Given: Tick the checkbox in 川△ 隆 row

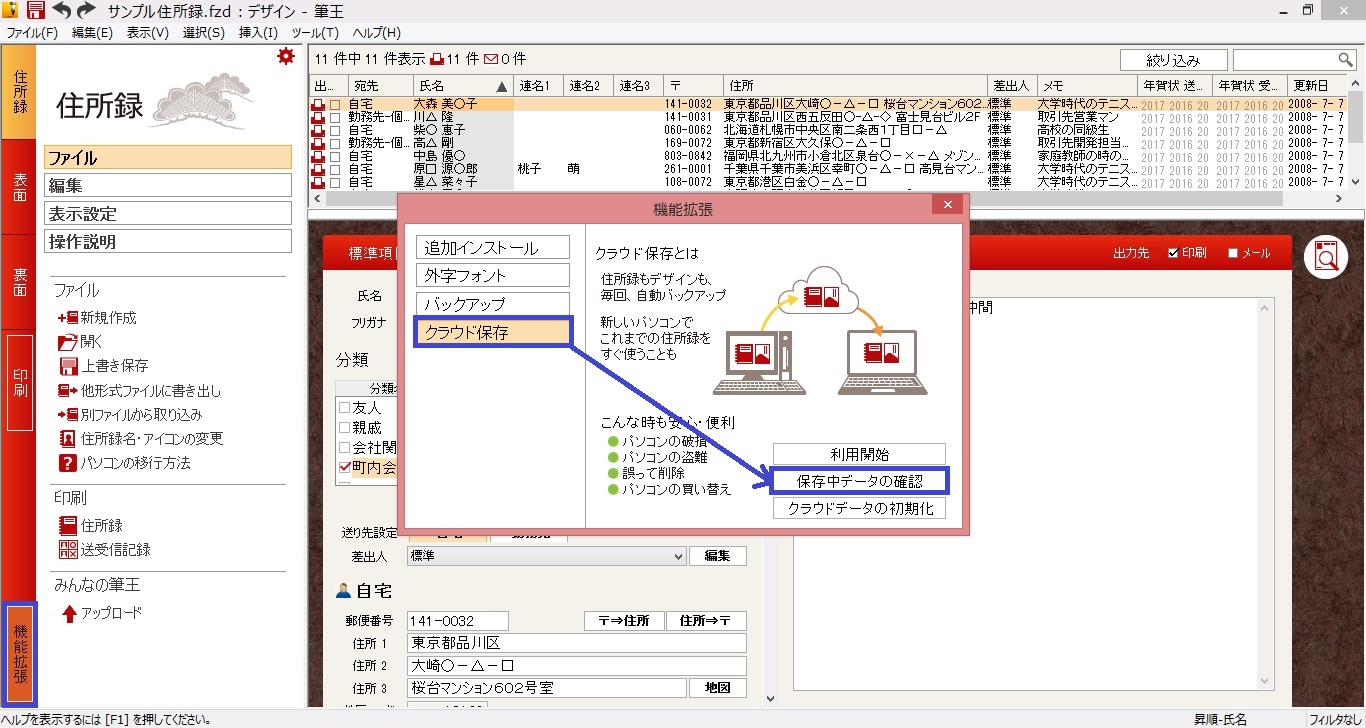Looking at the screenshot, I should point(335,117).
